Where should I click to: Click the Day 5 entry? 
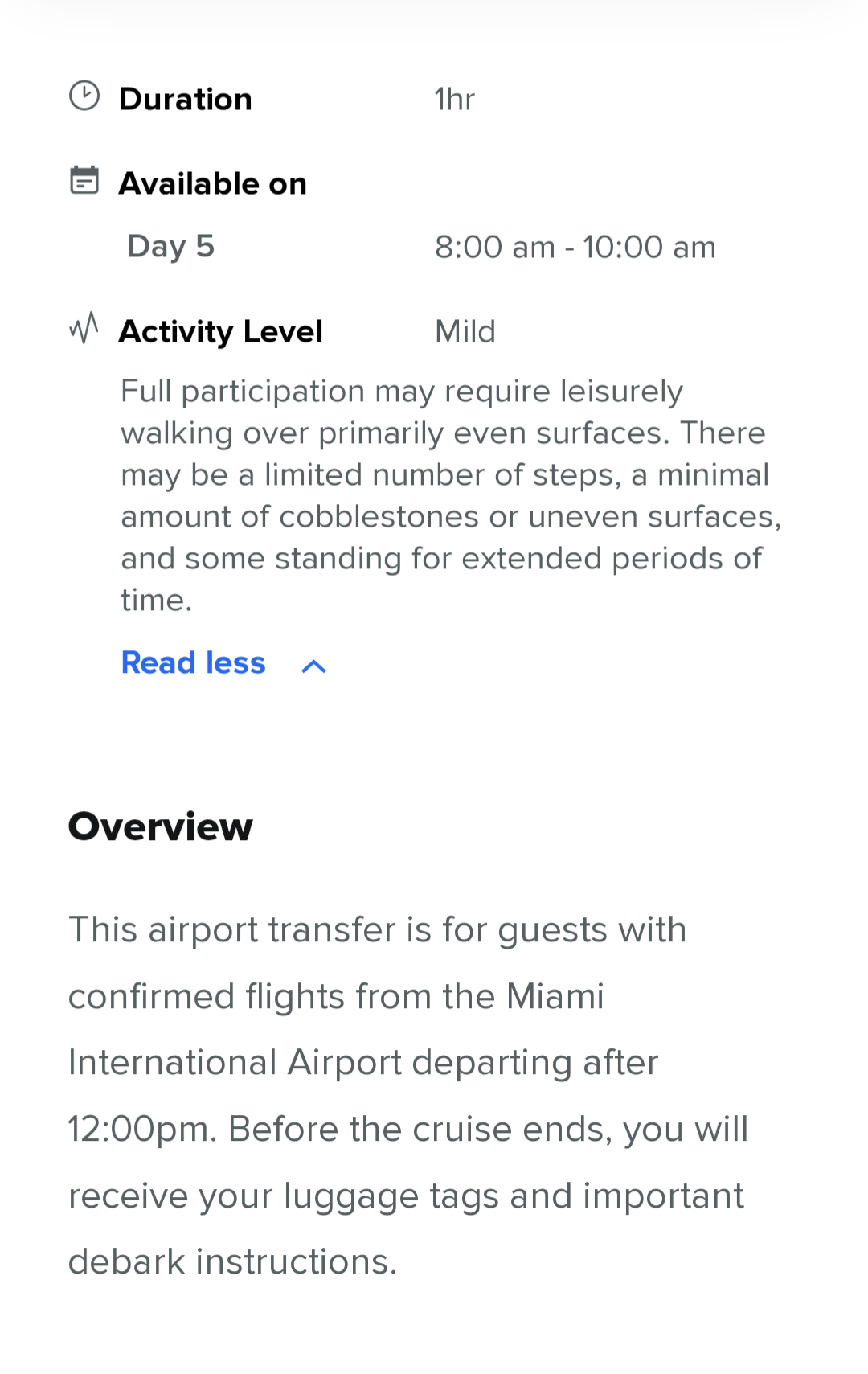point(171,246)
